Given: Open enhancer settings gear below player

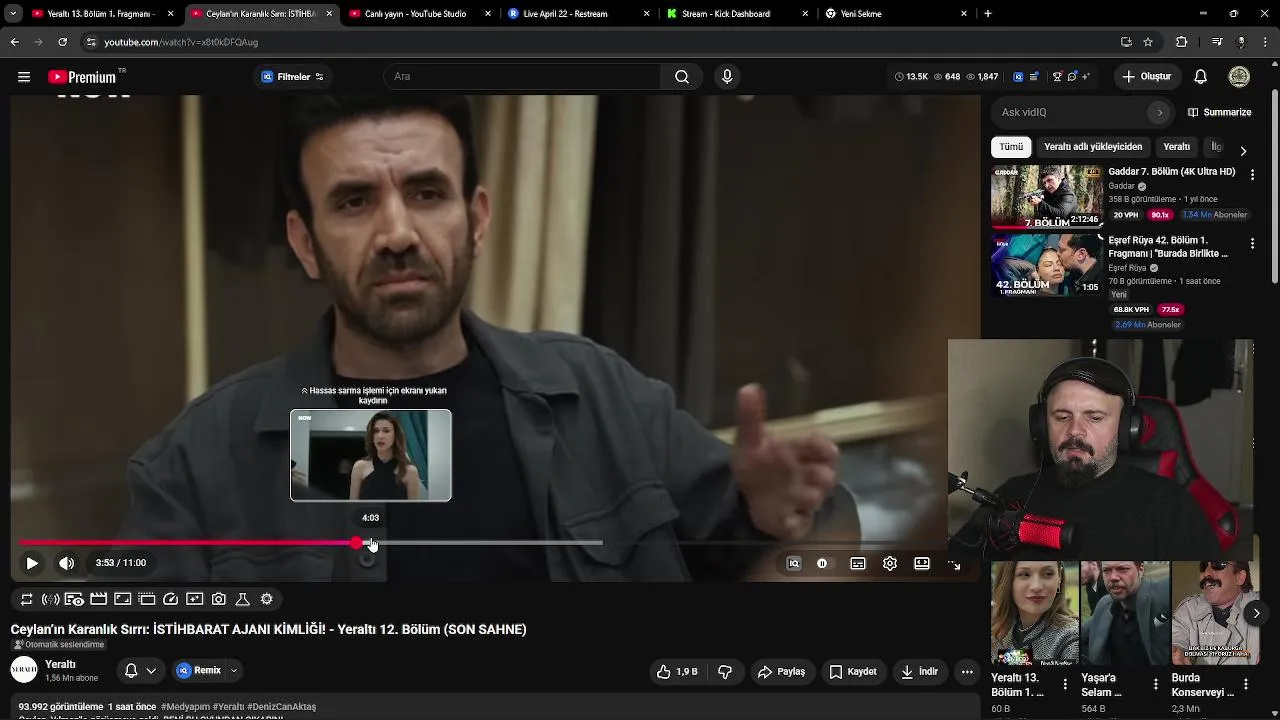Looking at the screenshot, I should [x=267, y=599].
